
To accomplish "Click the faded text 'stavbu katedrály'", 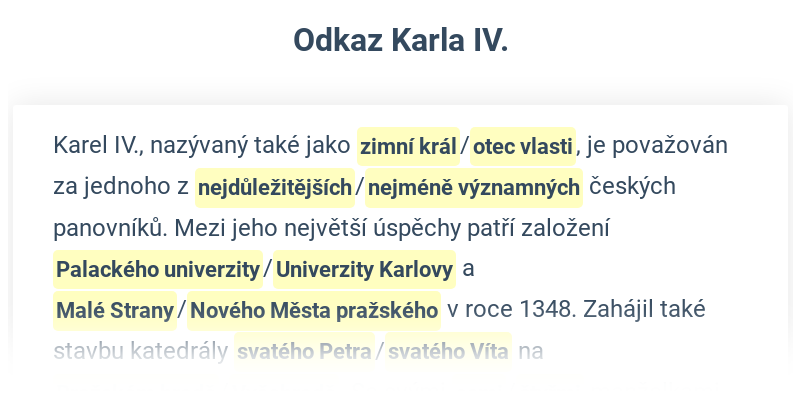I will click(x=140, y=351).
